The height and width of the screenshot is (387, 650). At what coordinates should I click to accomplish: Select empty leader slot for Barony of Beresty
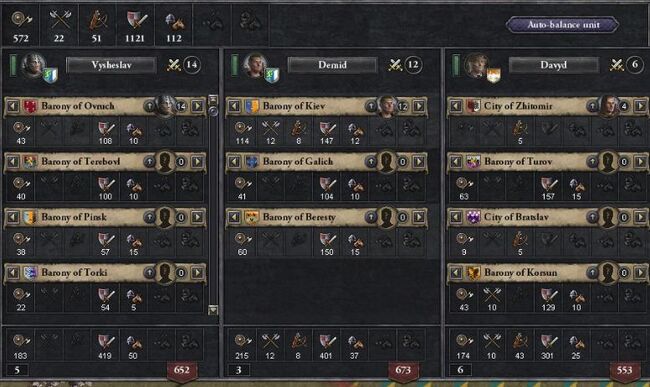386,217
